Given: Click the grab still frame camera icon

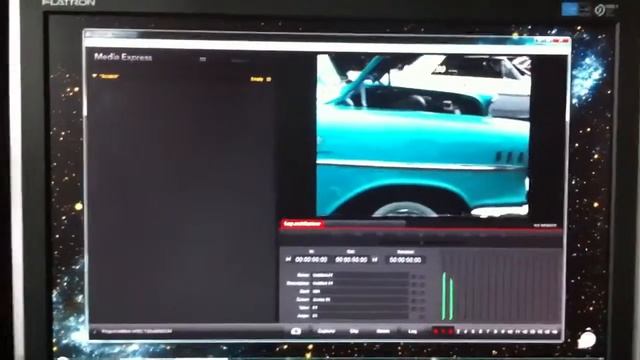Looking at the screenshot, I should pos(296,331).
